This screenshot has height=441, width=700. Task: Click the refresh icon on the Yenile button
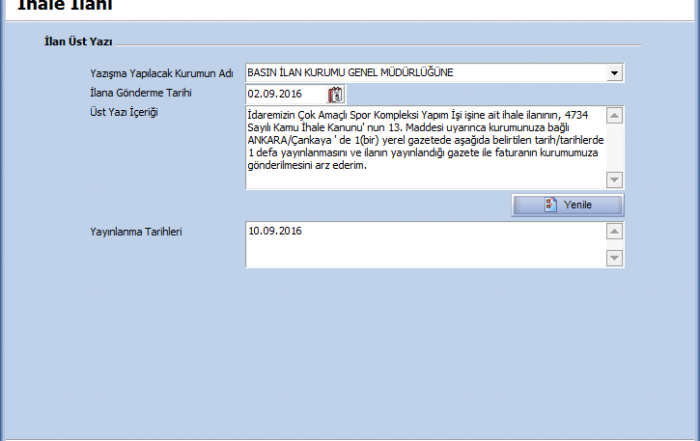point(550,204)
